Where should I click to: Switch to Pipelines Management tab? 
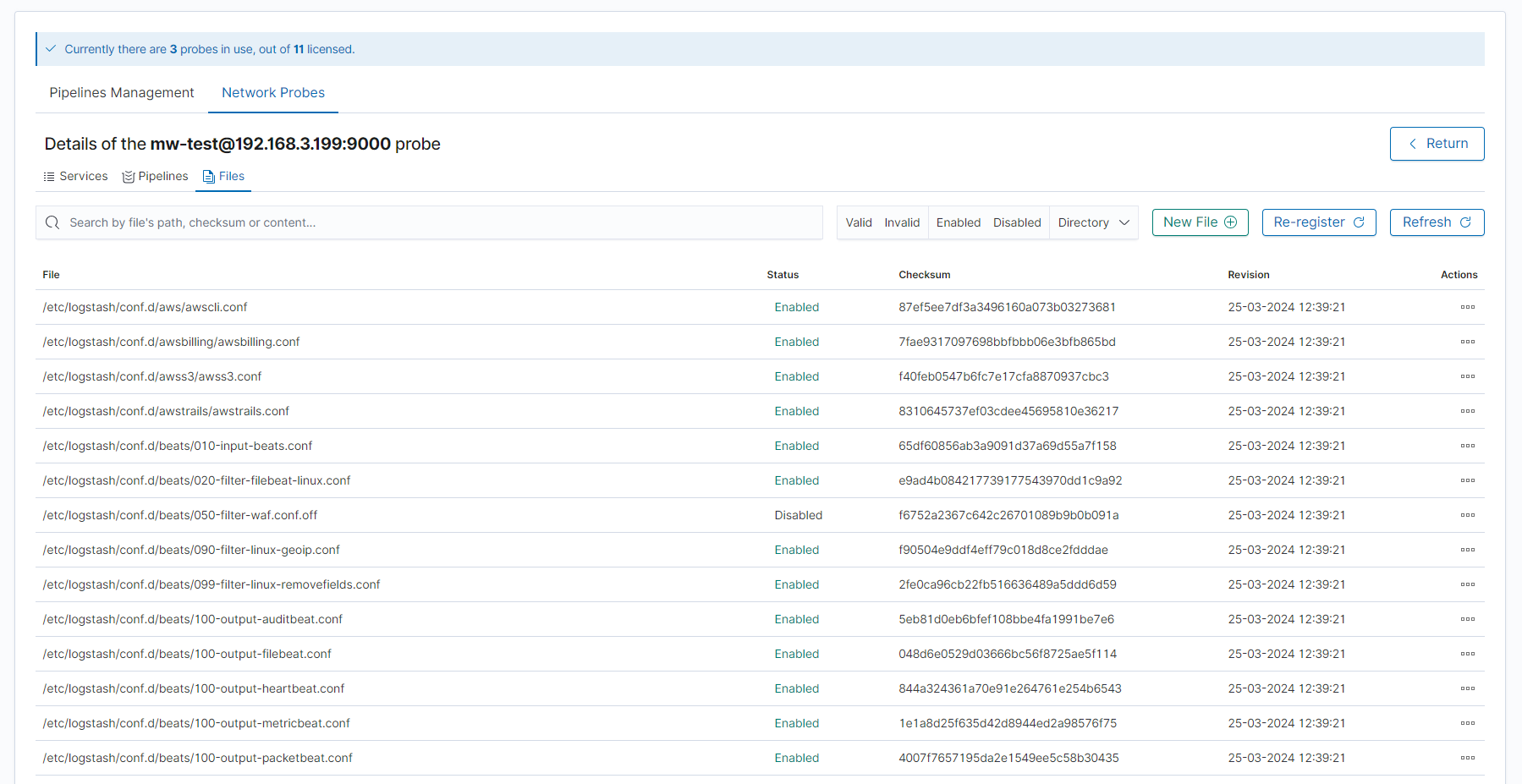[122, 93]
